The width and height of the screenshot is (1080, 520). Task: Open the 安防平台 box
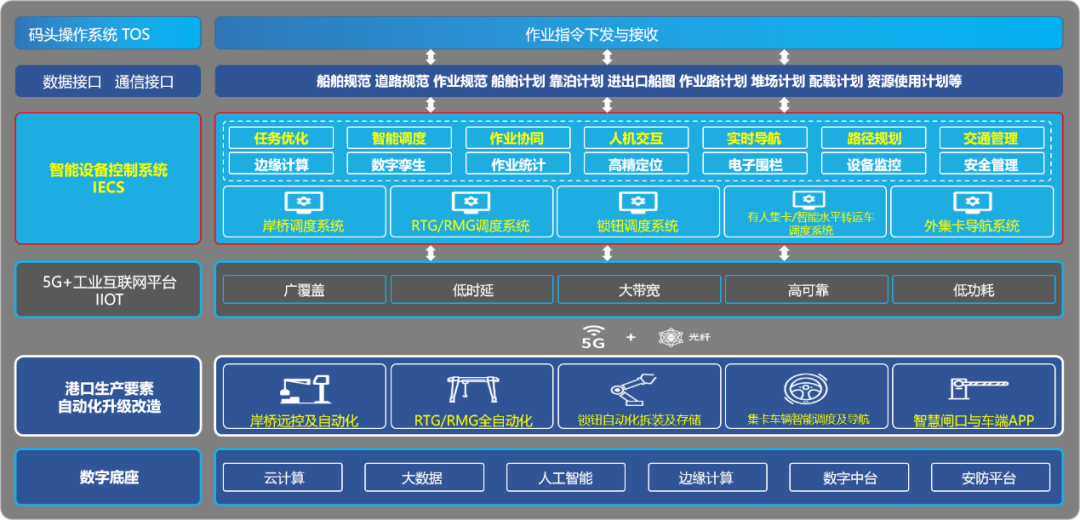pos(990,477)
